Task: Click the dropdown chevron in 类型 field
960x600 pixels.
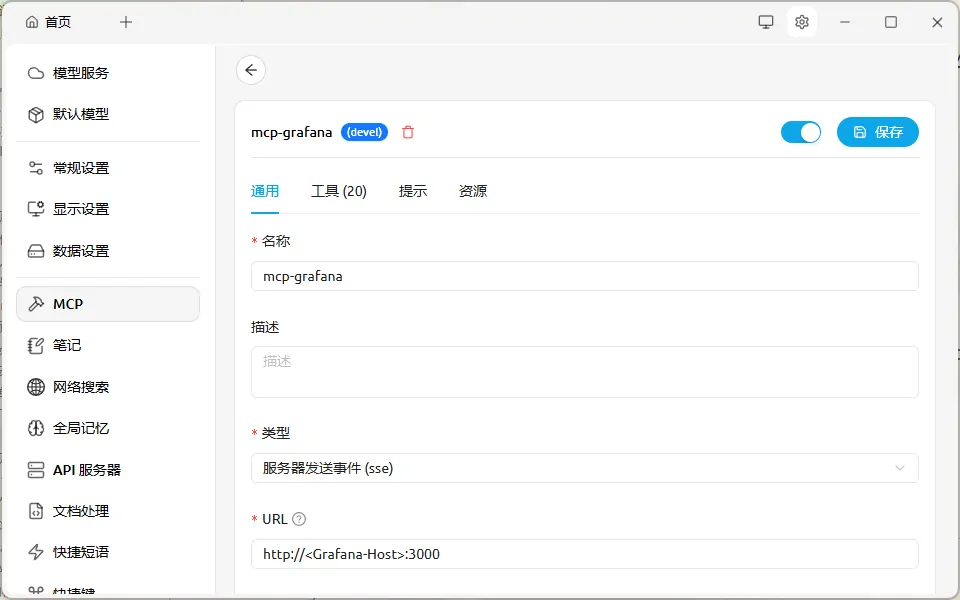Action: coord(900,468)
